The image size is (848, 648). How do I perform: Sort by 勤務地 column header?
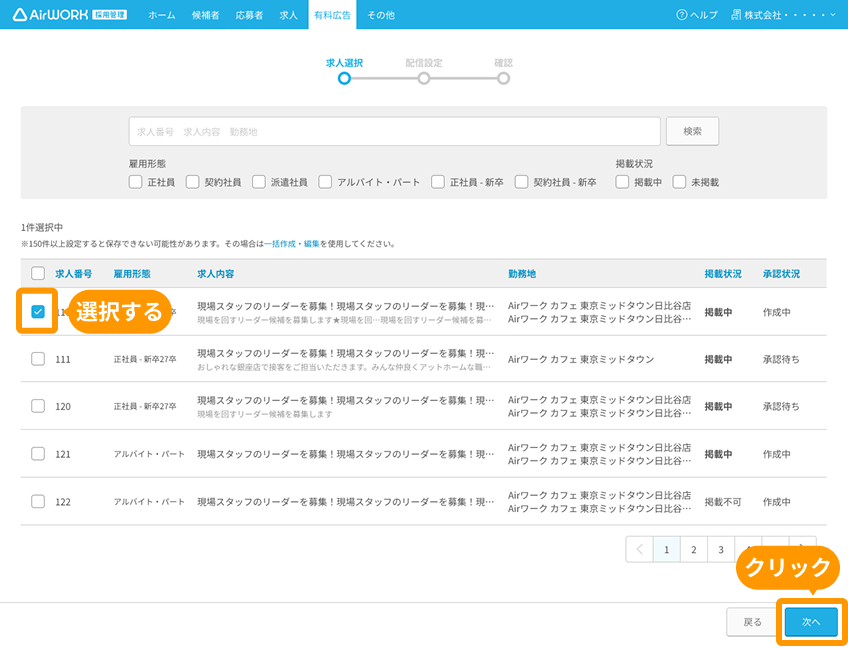[522, 274]
